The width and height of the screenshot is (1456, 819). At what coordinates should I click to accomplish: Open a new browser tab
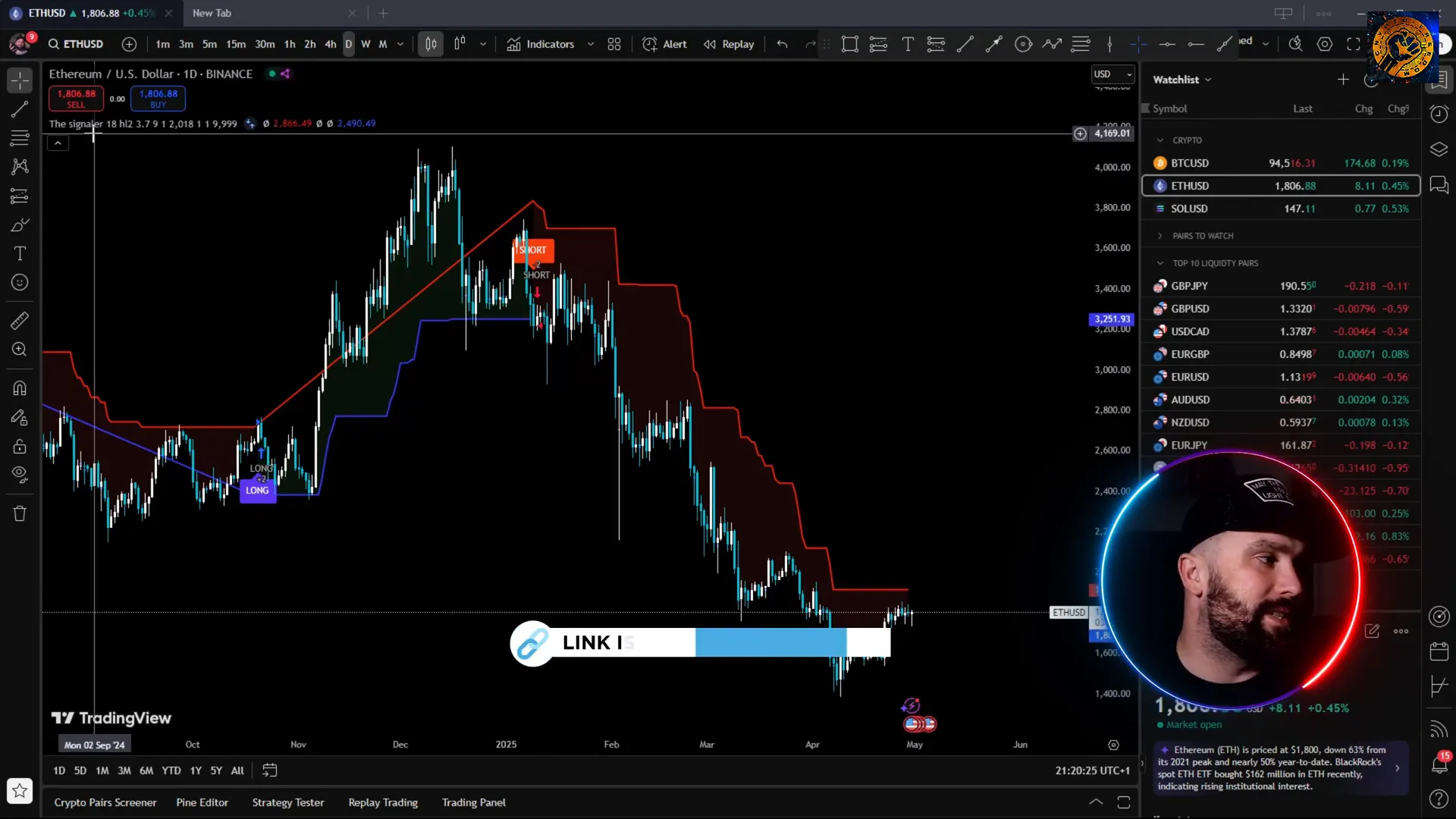tap(383, 13)
